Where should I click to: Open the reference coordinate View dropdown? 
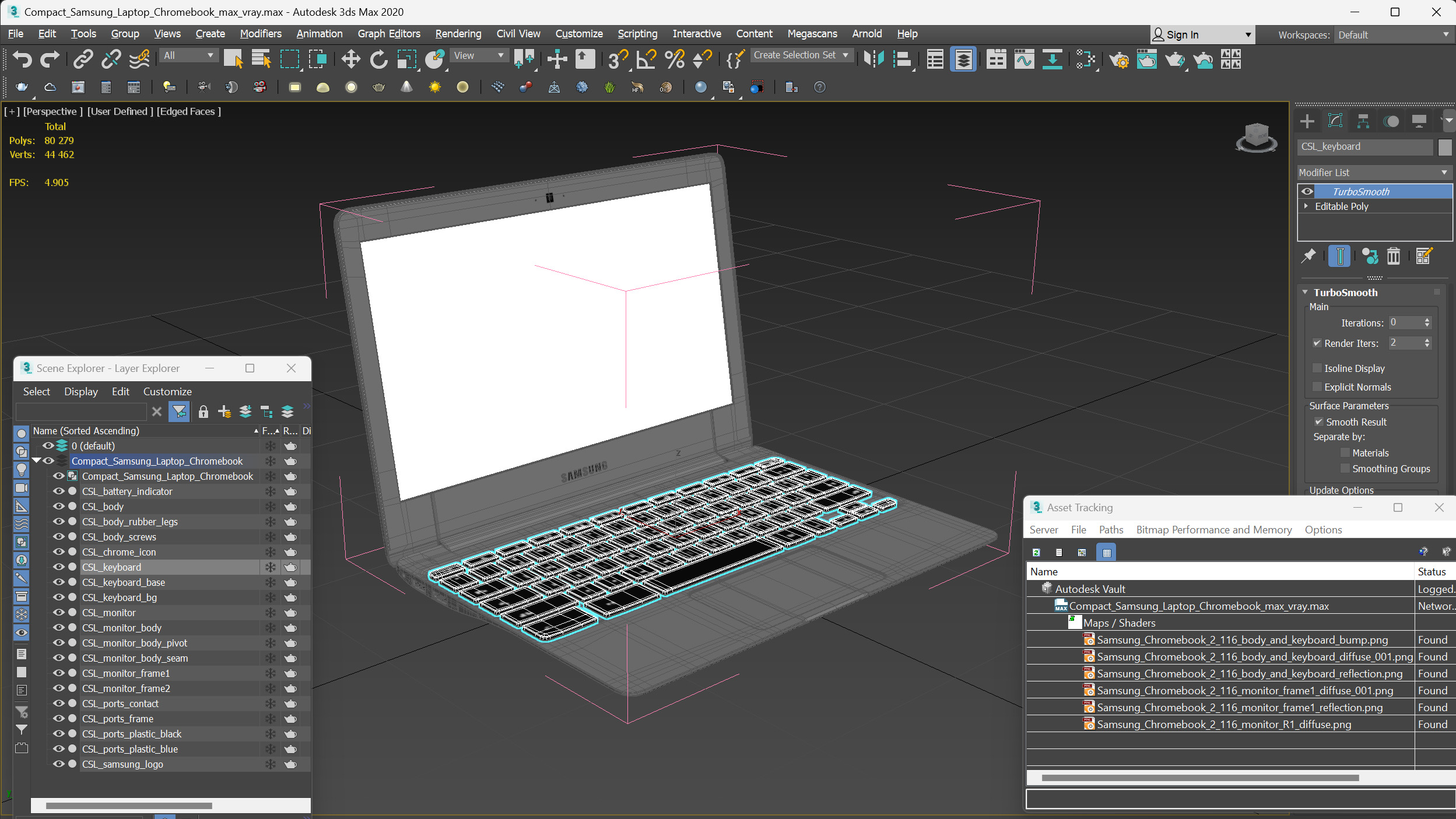[x=479, y=55]
